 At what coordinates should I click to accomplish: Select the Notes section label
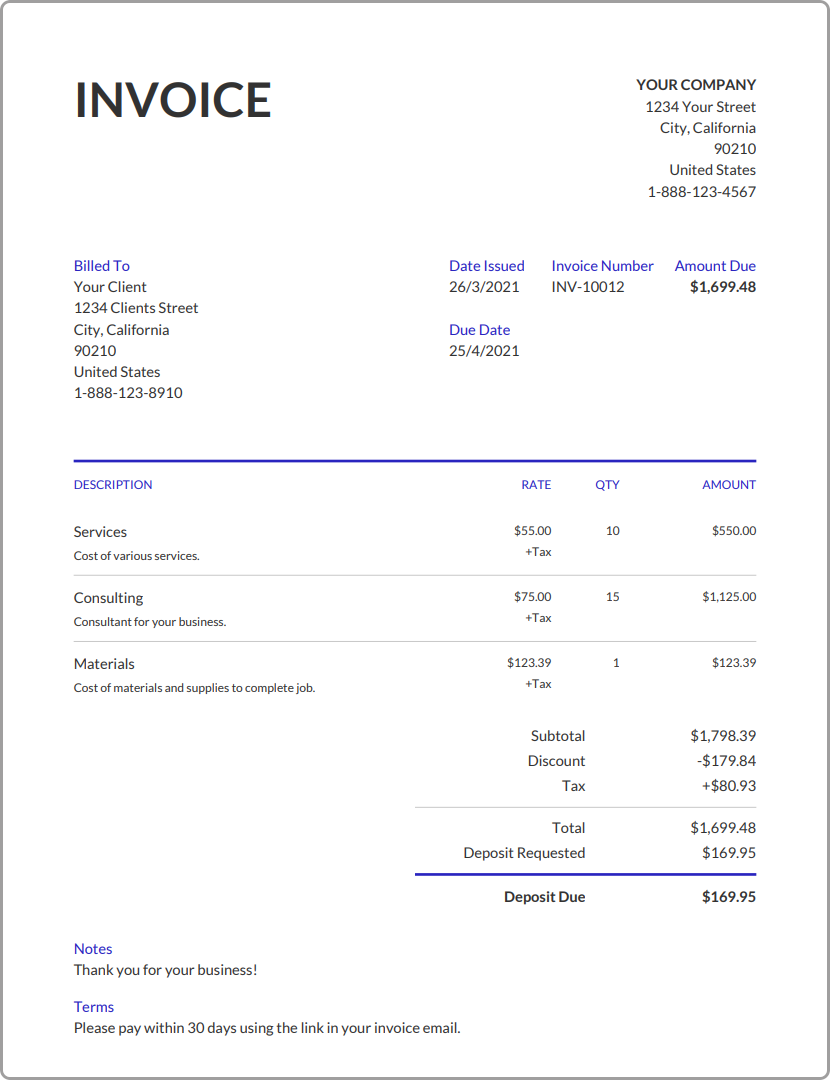92,948
